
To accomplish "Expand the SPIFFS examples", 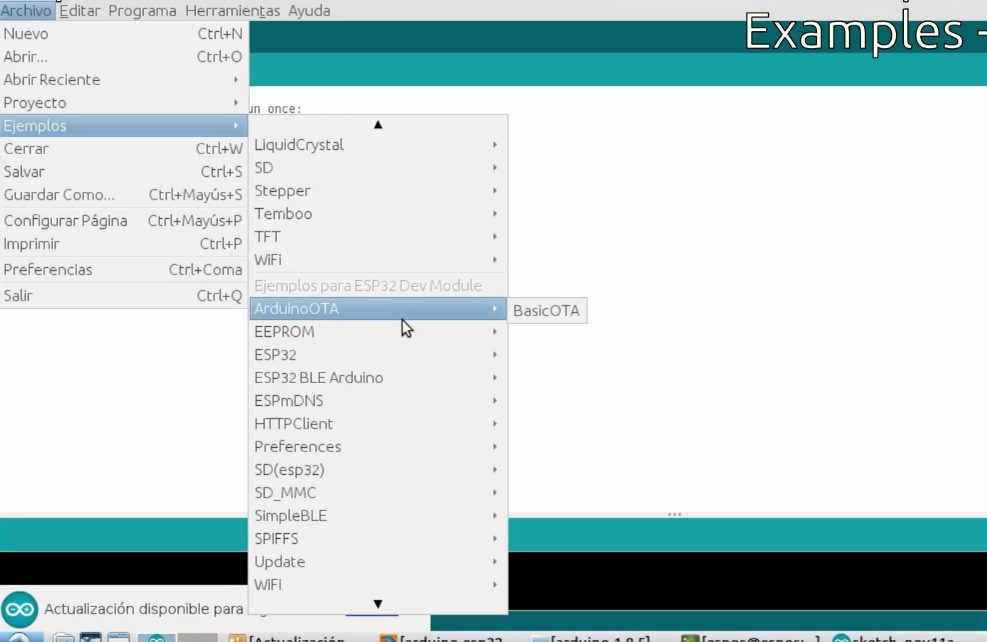I will click(378, 539).
